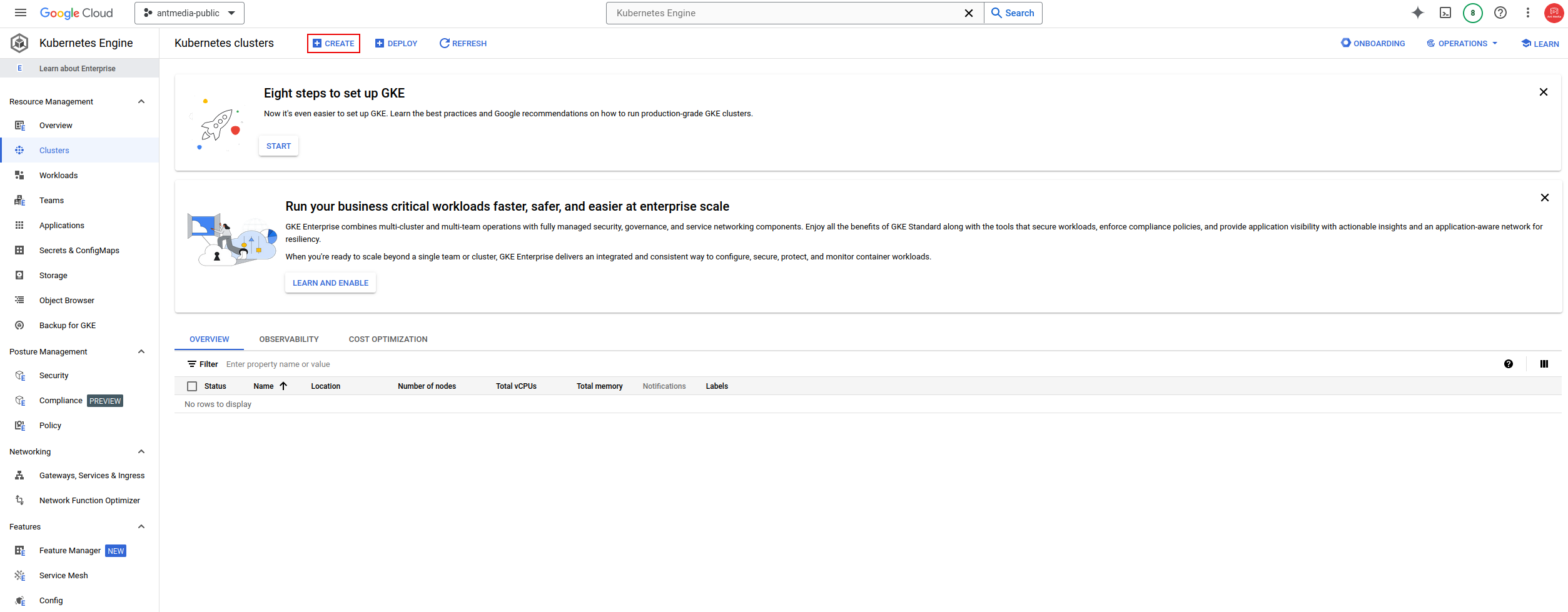Open the help question mark icon
1568x612 pixels.
click(x=1500, y=13)
